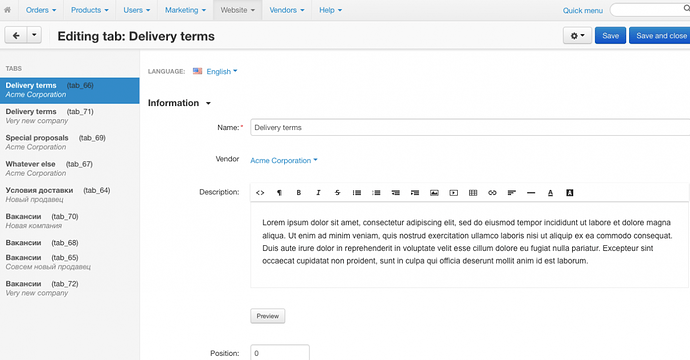Click the Save and close button
Image resolution: width=690 pixels, height=360 pixels.
660,36
